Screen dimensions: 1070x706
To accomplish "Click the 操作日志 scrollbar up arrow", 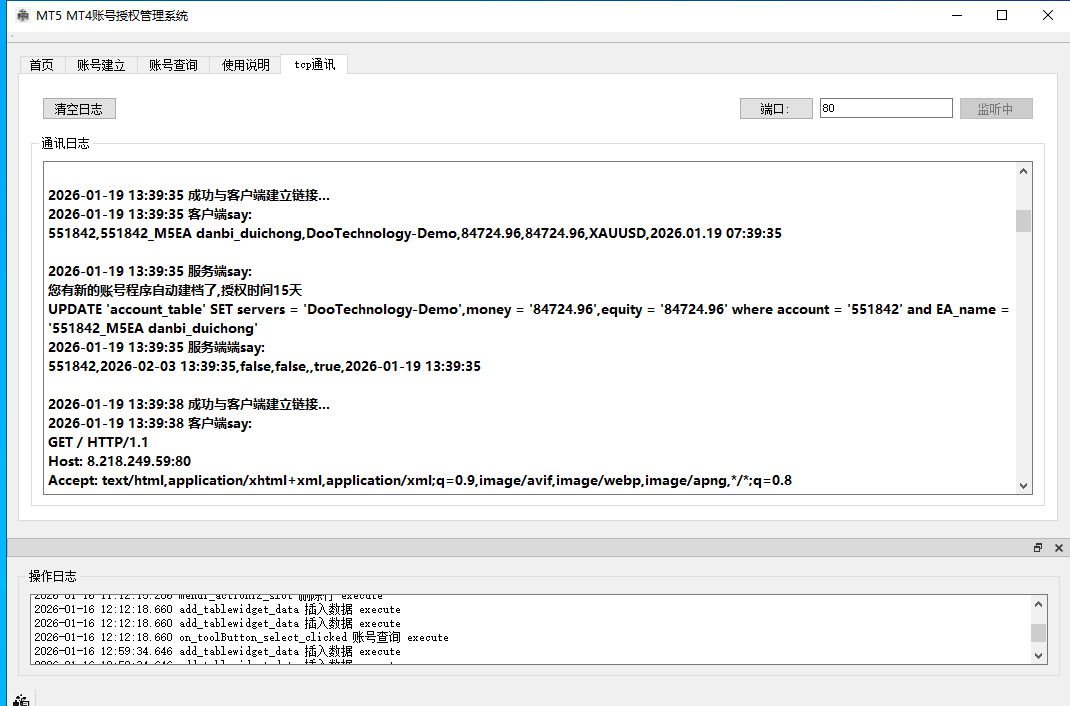I will 1038,604.
